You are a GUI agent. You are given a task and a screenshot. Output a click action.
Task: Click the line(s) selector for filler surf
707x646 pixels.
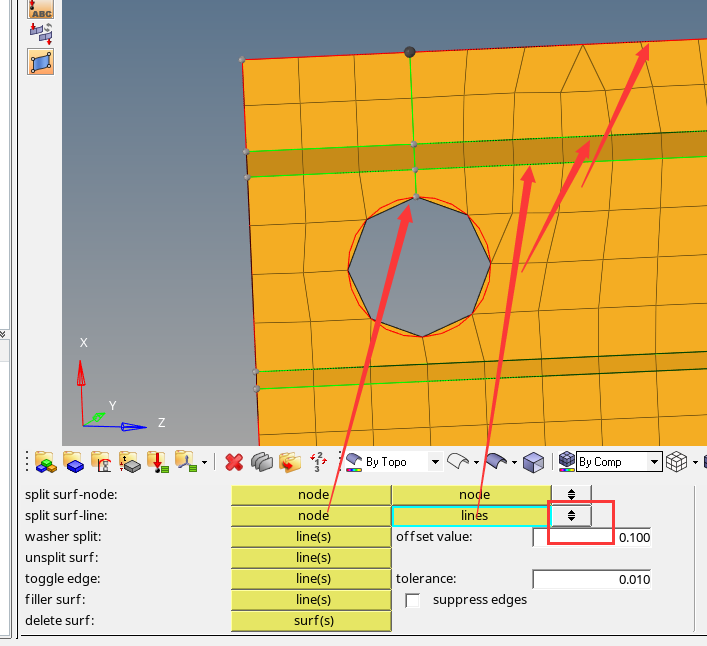tap(311, 600)
